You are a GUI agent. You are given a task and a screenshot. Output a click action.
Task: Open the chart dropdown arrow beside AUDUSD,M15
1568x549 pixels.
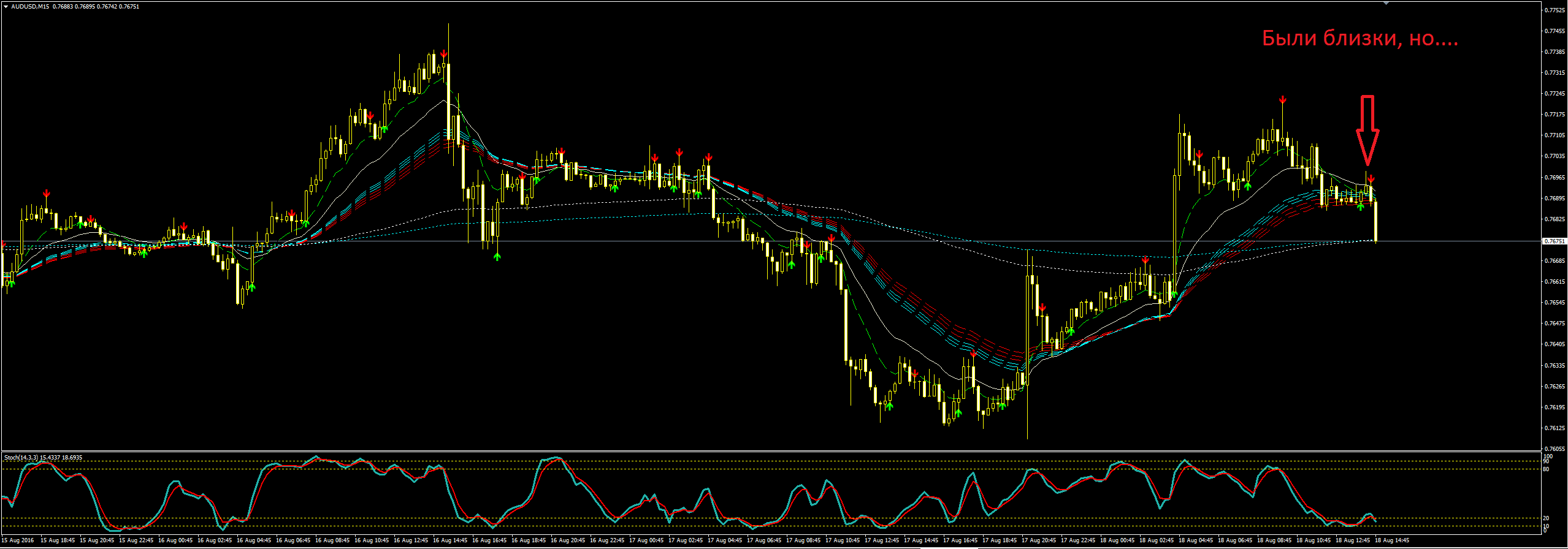click(6, 6)
